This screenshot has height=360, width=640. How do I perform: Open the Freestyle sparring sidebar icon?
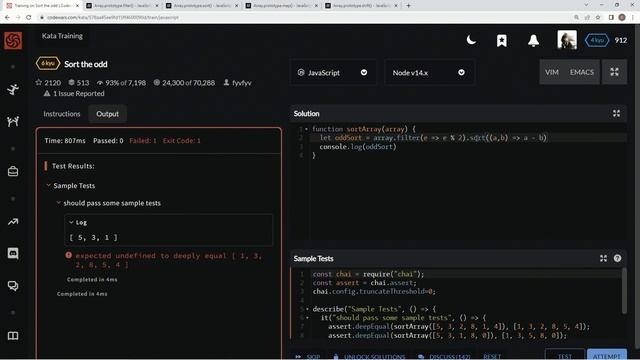point(13,121)
